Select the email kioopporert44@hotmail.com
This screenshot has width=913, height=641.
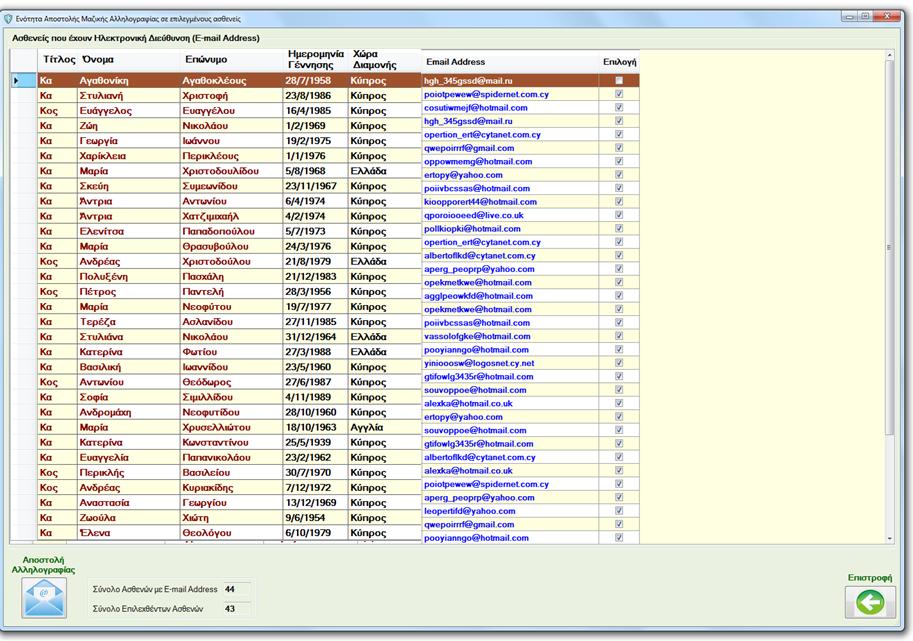click(480, 202)
